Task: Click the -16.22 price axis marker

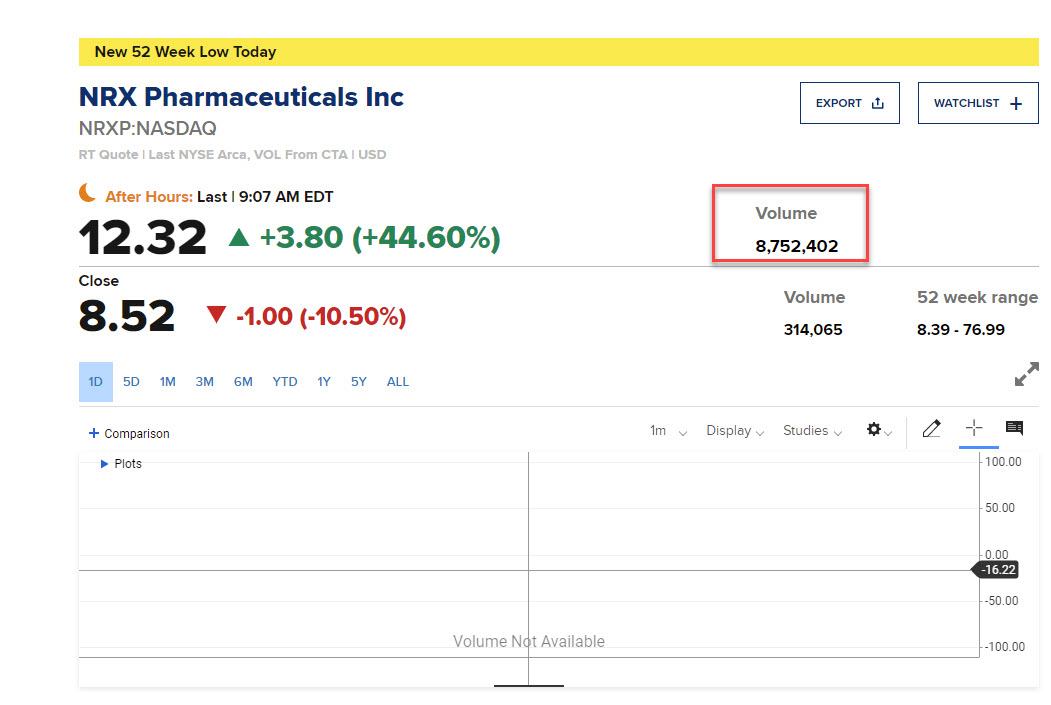Action: pos(1000,570)
